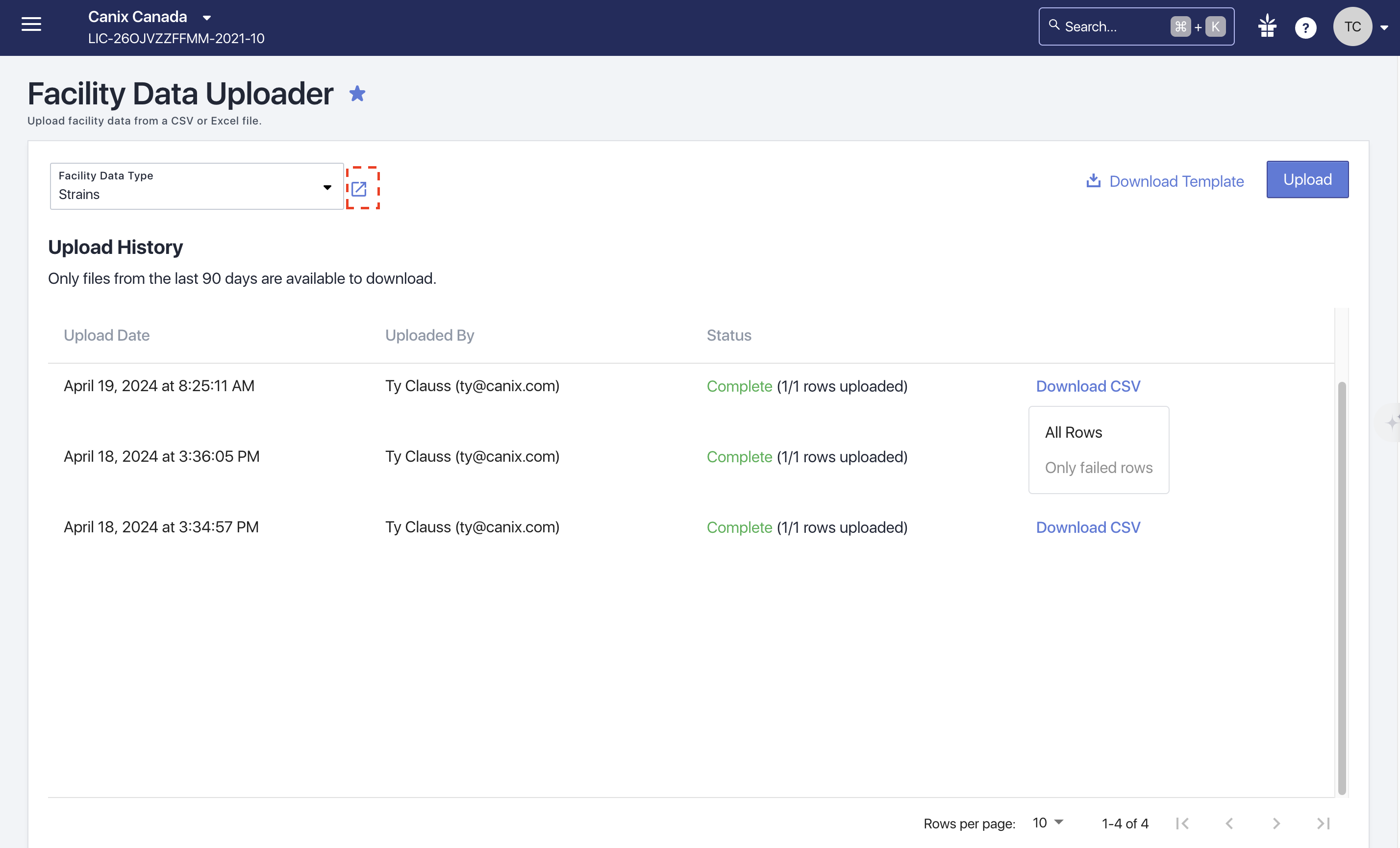Open the external link icon next to Strains
This screenshot has height=848, width=1400.
coord(358,189)
